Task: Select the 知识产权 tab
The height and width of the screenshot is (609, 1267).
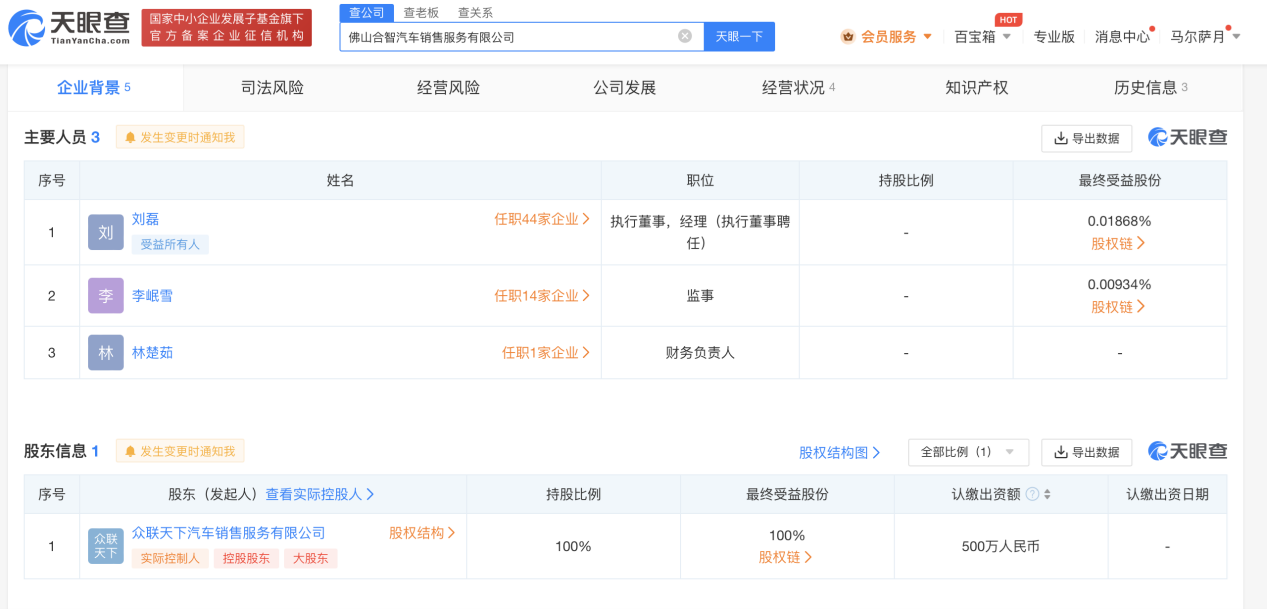Action: [x=976, y=88]
